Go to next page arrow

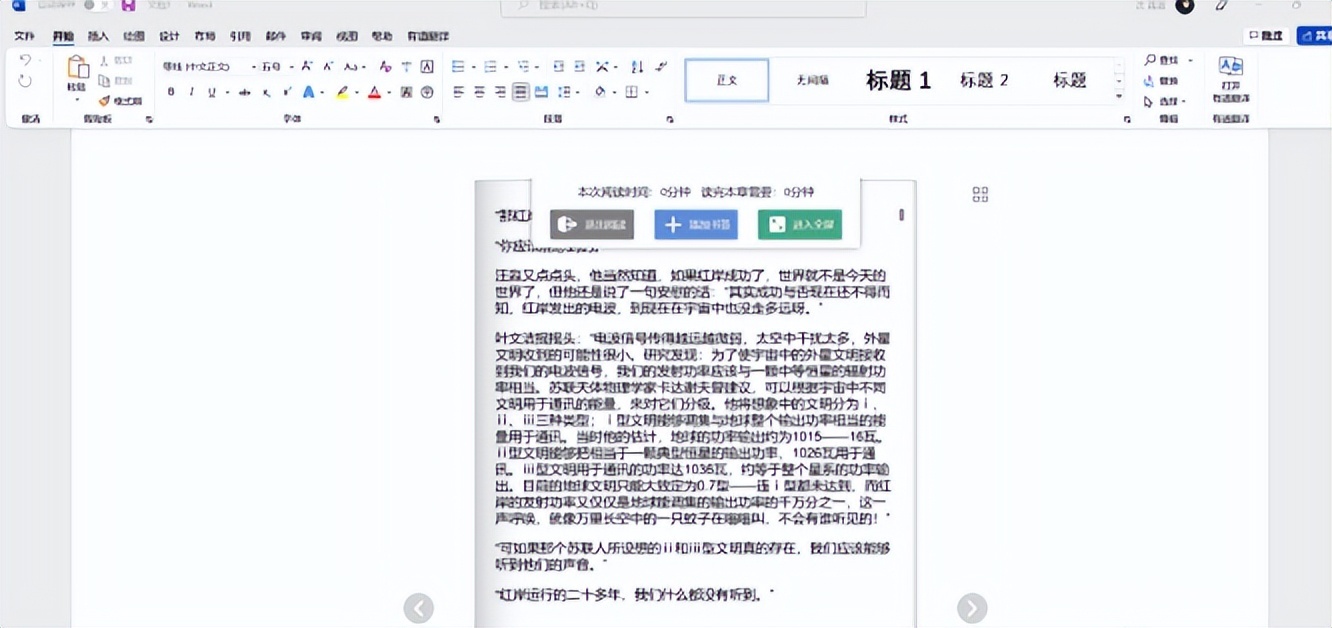[x=972, y=608]
